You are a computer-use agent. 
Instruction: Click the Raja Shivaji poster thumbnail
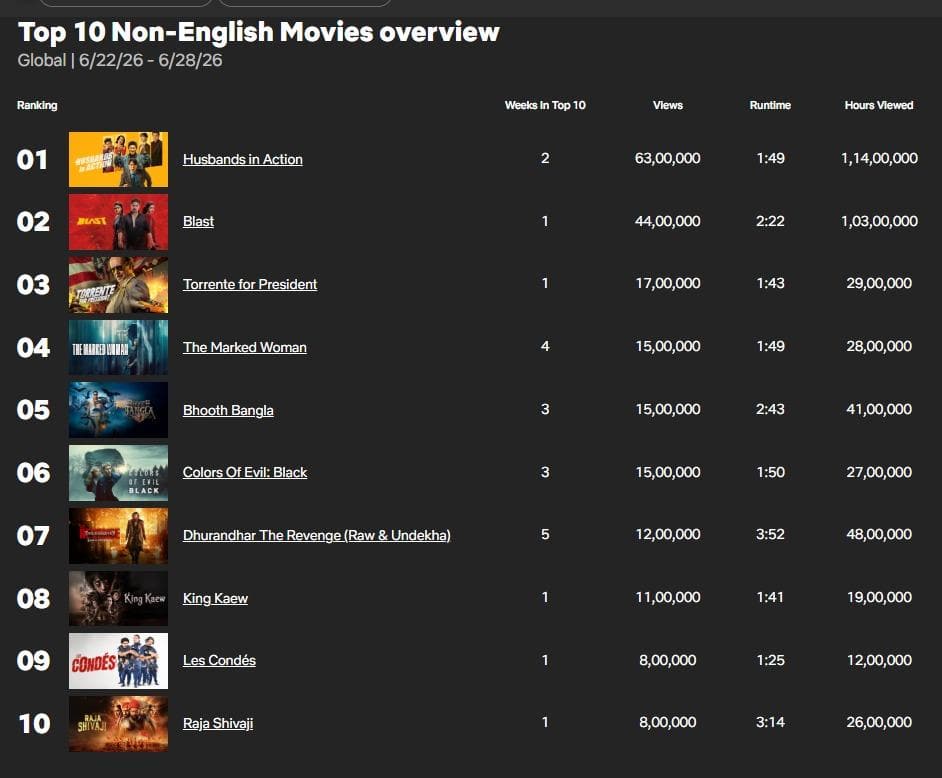pyautogui.click(x=118, y=724)
